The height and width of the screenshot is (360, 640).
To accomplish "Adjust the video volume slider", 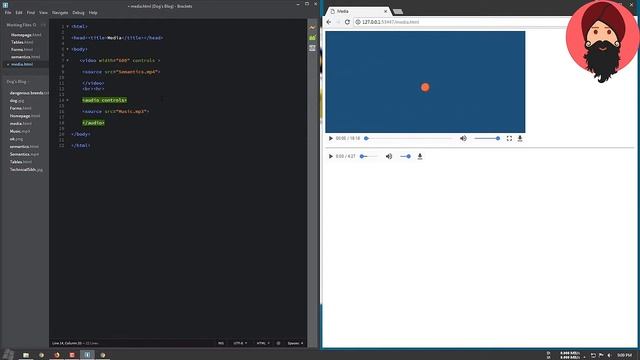I will tap(487, 138).
